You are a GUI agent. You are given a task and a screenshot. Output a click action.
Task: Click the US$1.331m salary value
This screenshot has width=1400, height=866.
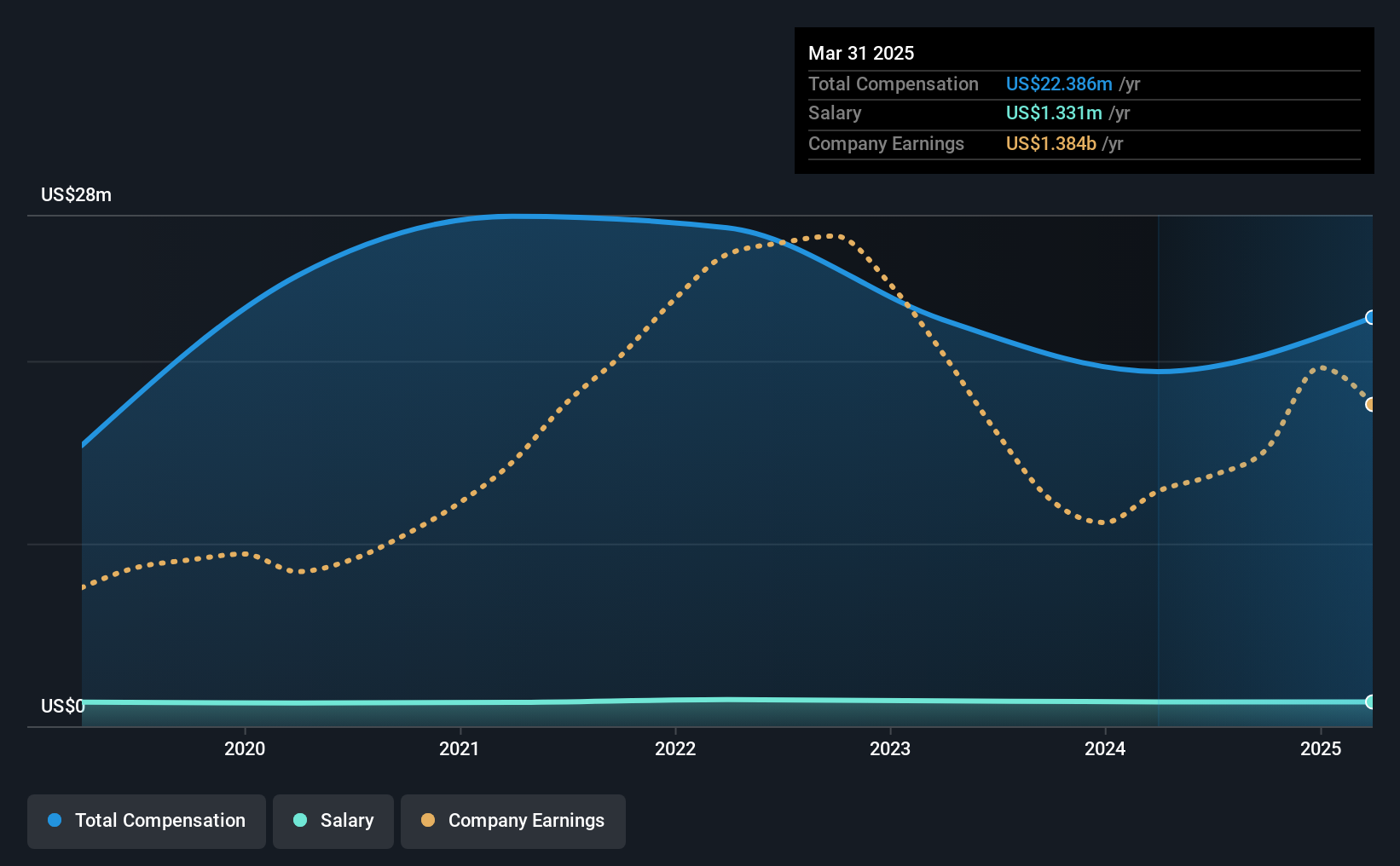tap(1054, 113)
